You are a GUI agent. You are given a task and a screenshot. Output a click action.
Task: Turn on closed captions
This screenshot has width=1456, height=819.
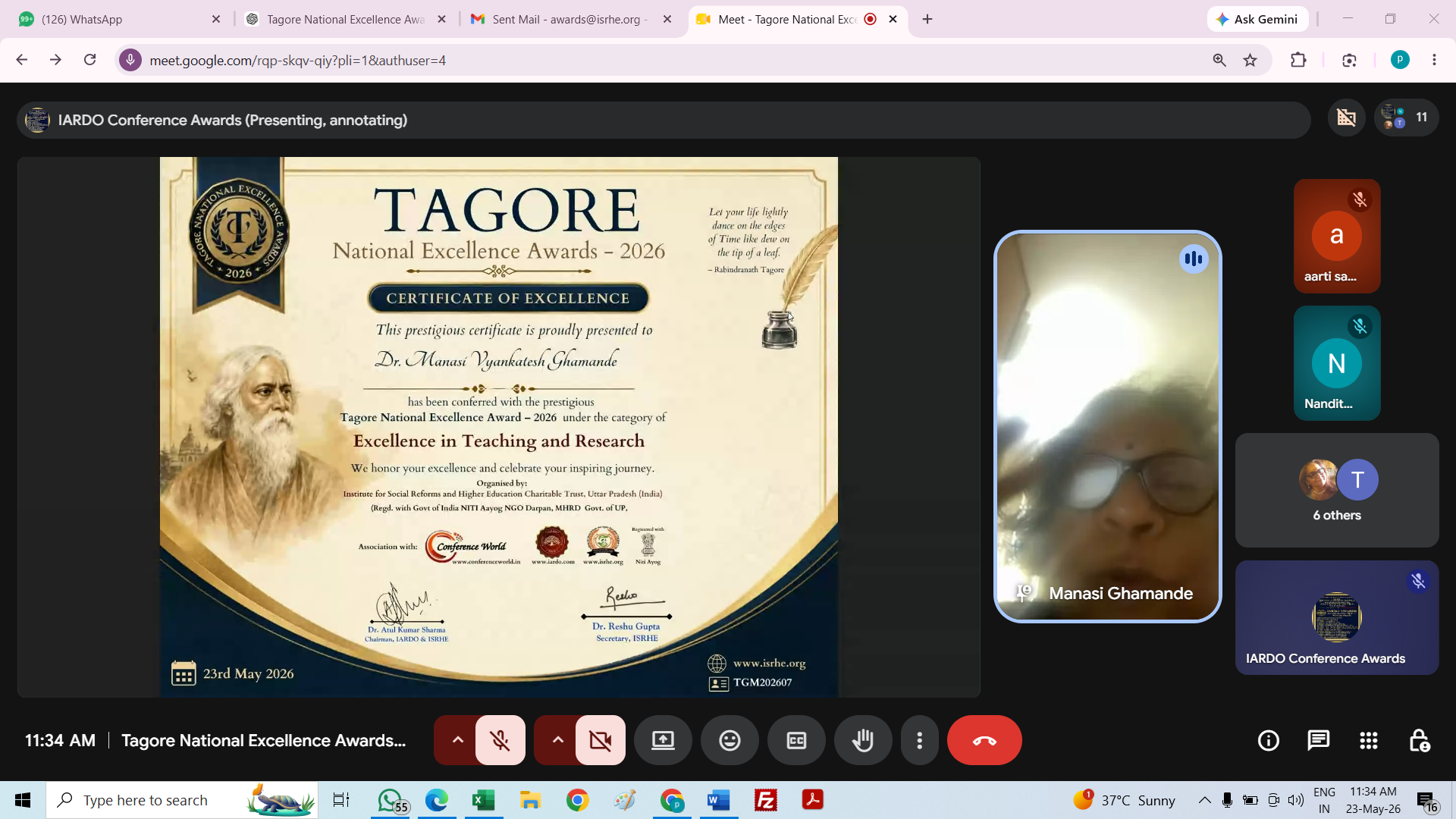[796, 740]
